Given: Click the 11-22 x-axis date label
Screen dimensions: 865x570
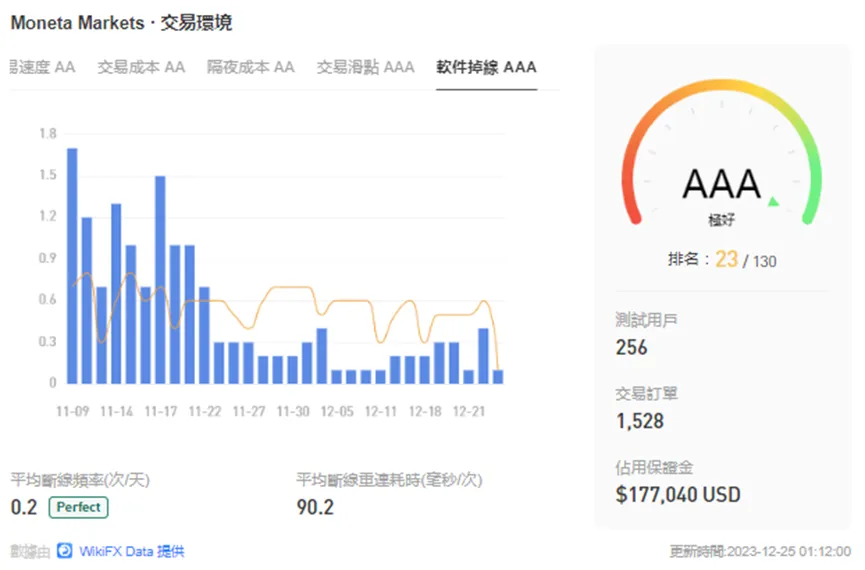Looking at the screenshot, I should pyautogui.click(x=205, y=412).
